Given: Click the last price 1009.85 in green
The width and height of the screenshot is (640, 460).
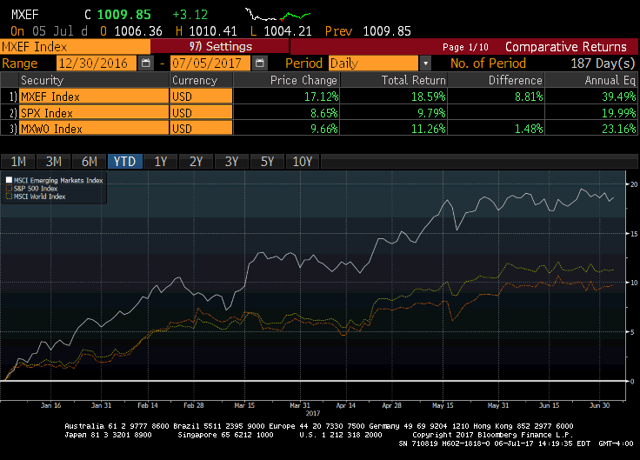Looking at the screenshot, I should (124, 15).
